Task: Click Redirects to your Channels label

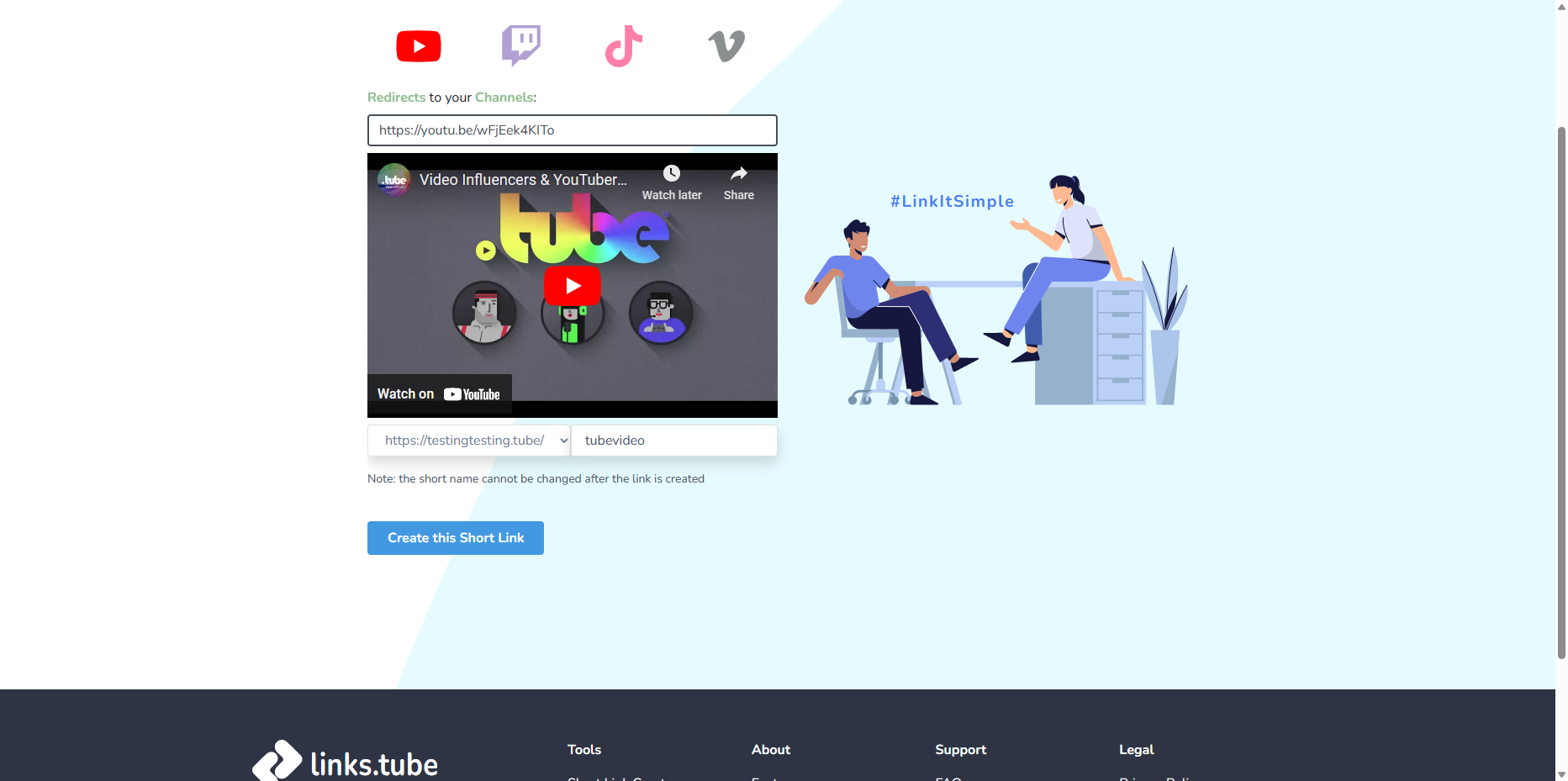Action: [x=451, y=98]
